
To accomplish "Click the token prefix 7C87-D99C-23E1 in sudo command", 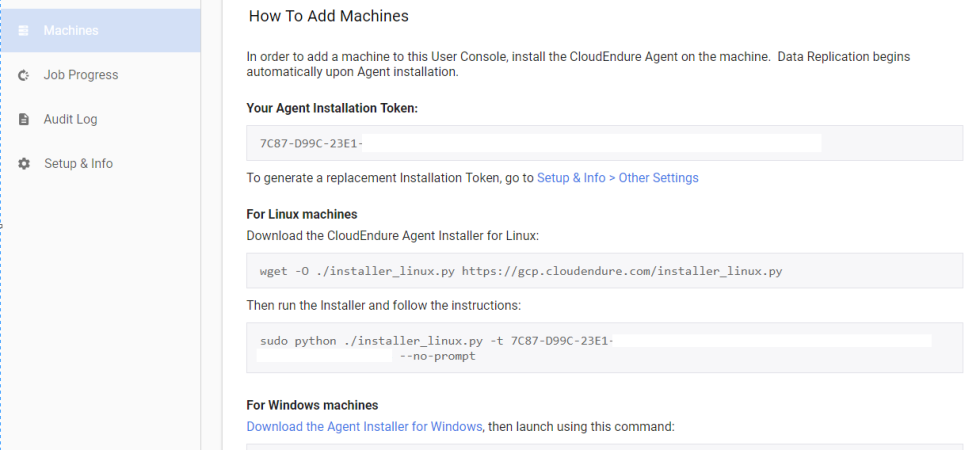I will click(x=562, y=341).
